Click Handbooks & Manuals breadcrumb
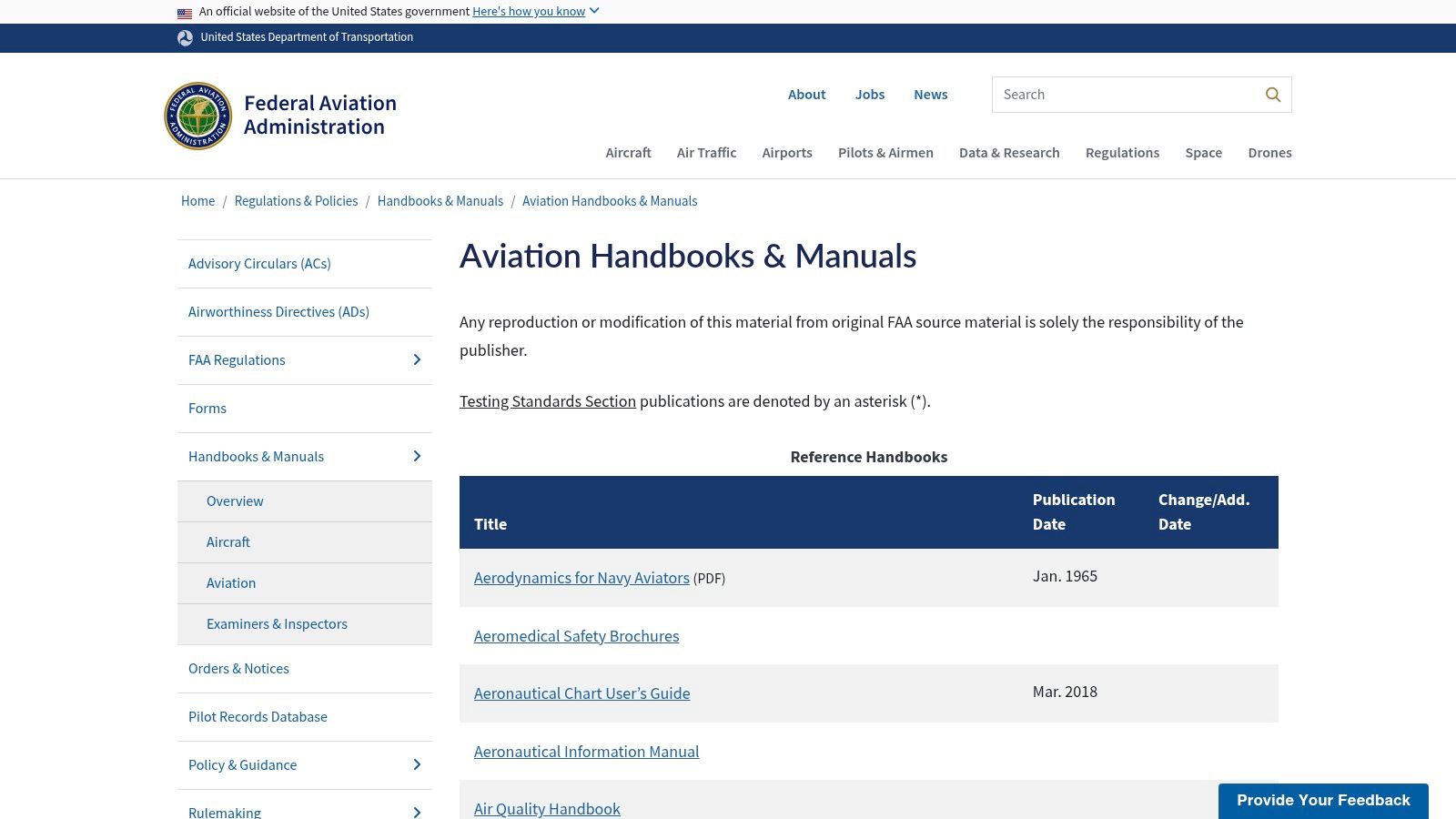This screenshot has width=1456, height=819. (440, 201)
